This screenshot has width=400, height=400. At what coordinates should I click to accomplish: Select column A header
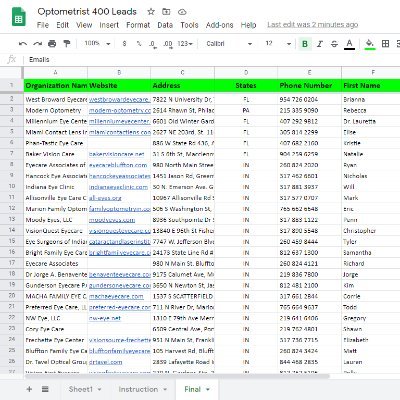[x=55, y=72]
